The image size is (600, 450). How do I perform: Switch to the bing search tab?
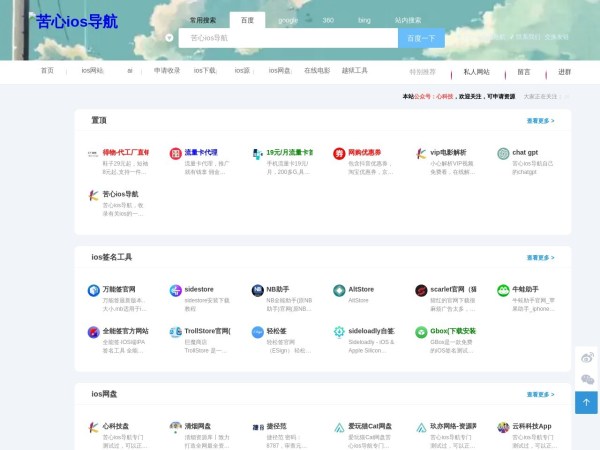pyautogui.click(x=364, y=20)
